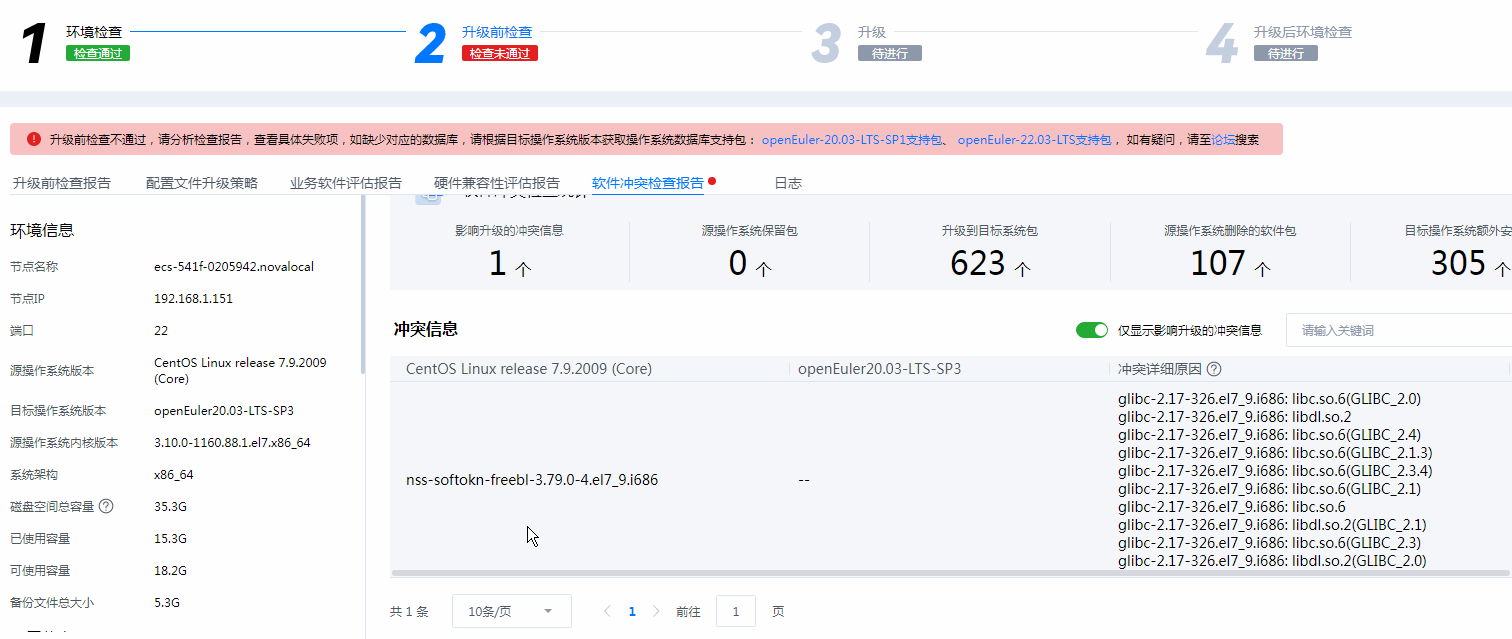The width and height of the screenshot is (1512, 639).
Task: Open the 日志 tab
Action: tap(788, 183)
